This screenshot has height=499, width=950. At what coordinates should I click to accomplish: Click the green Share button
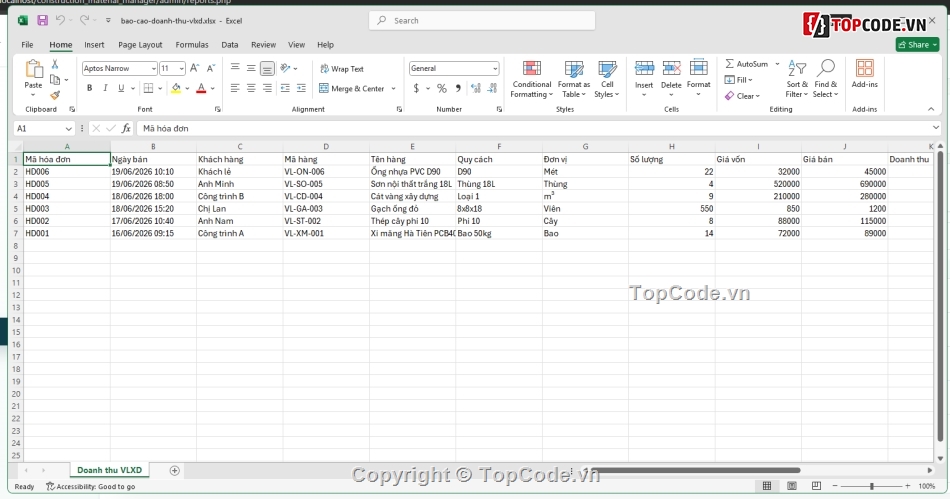(917, 45)
